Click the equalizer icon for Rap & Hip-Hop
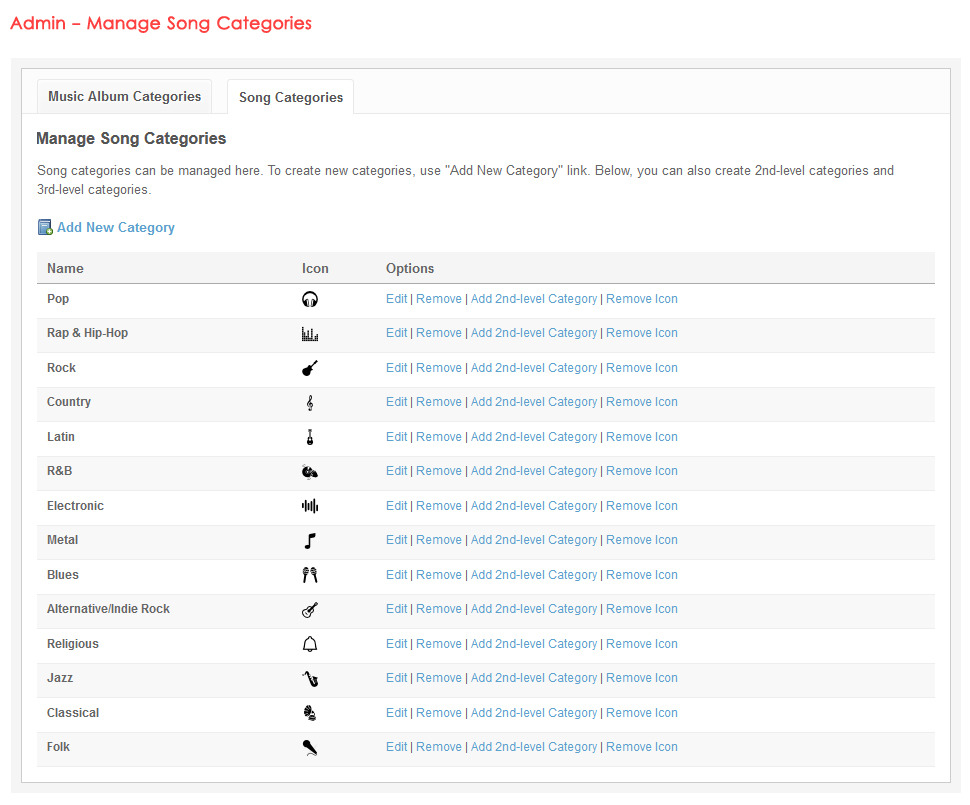The image size is (970, 805). pyautogui.click(x=310, y=334)
